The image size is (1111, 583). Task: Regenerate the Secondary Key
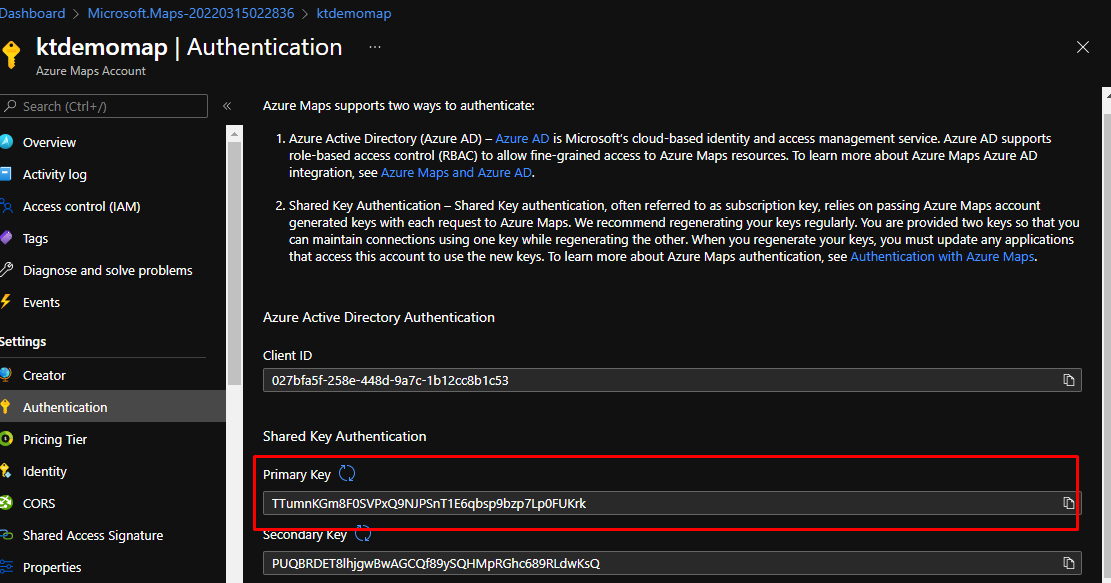pyautogui.click(x=363, y=533)
